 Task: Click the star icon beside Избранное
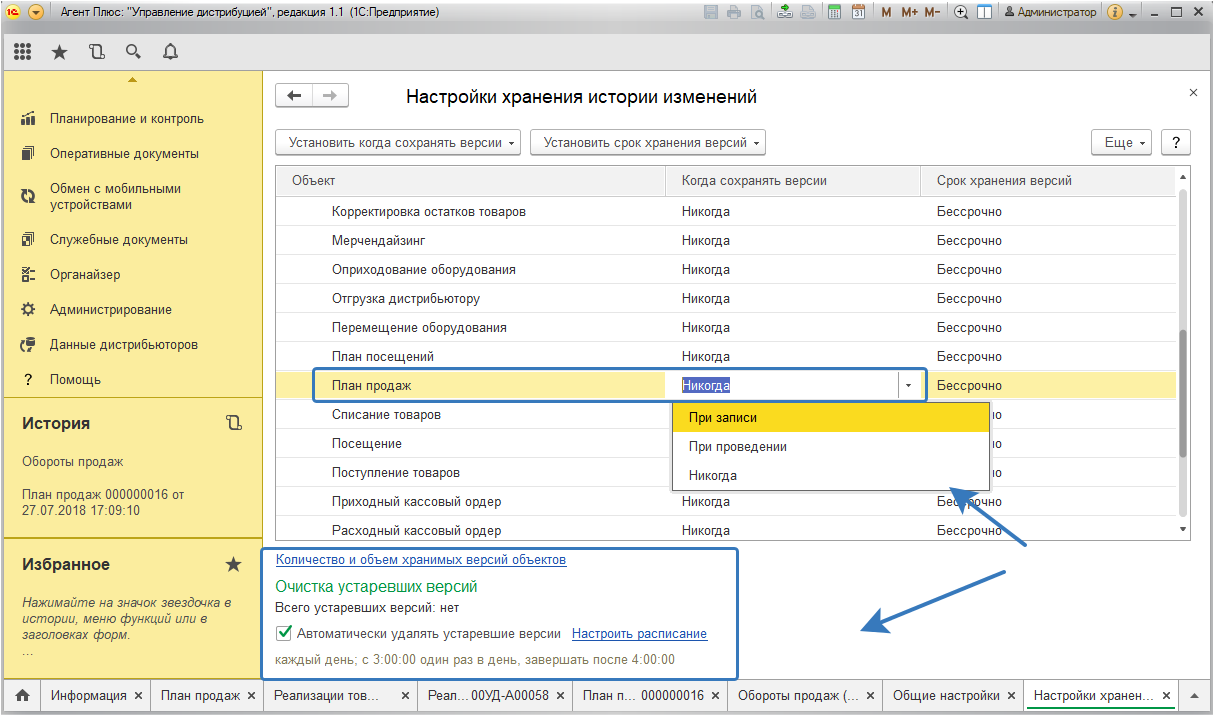pos(234,564)
